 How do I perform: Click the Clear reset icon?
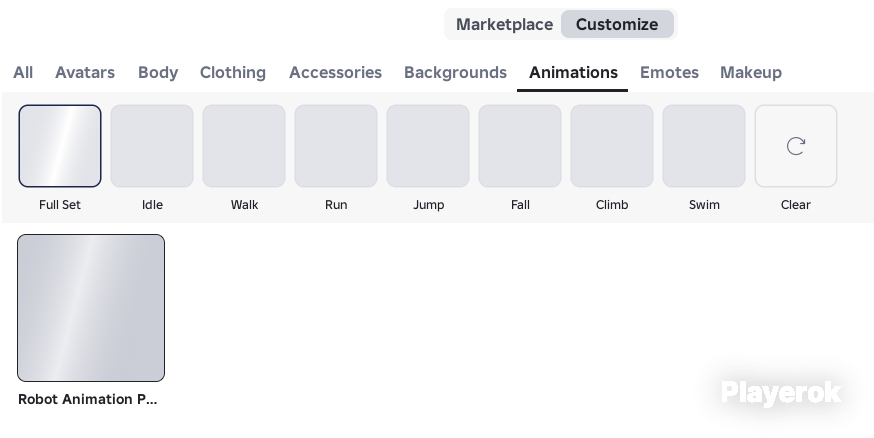point(796,146)
